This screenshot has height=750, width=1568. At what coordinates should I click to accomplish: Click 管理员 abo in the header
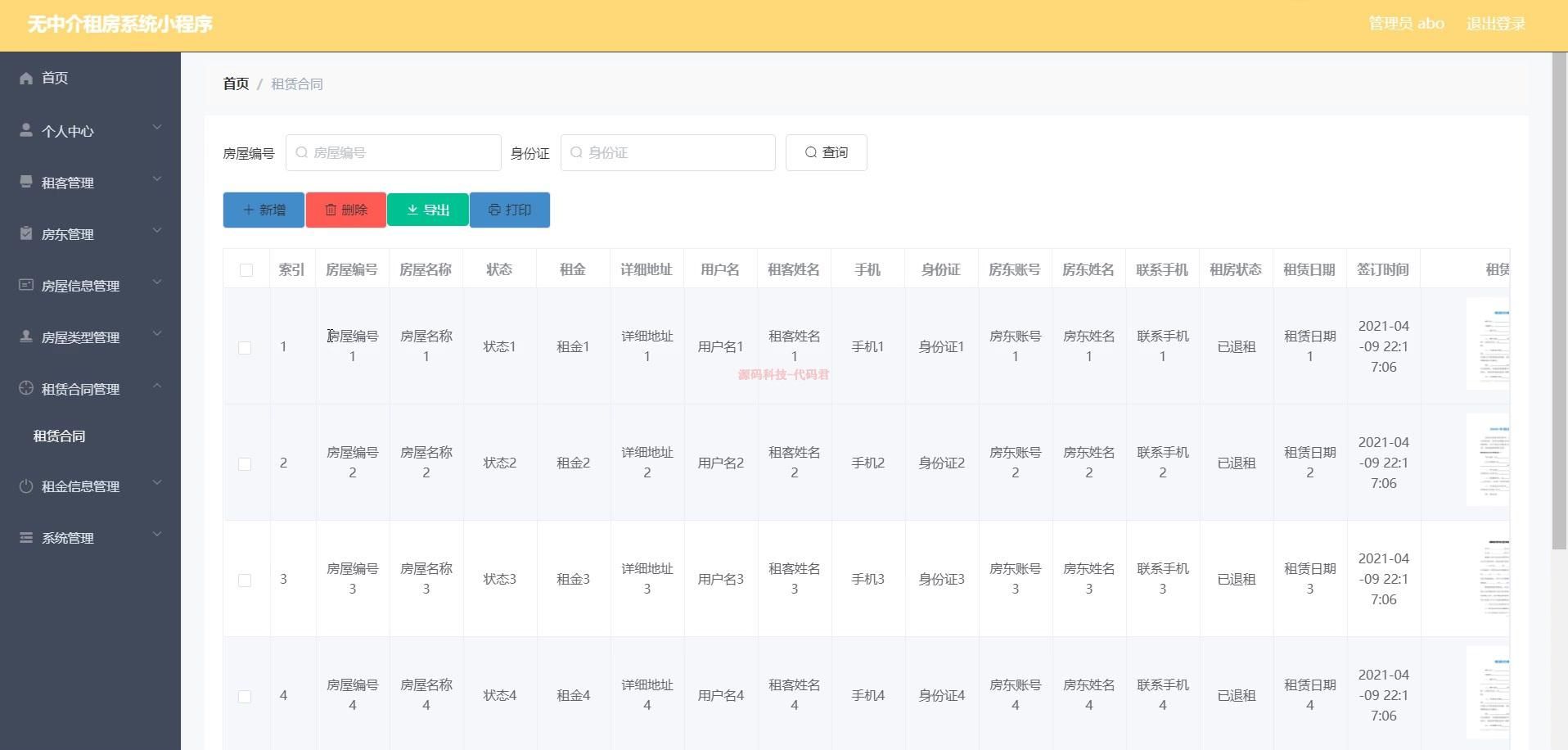pyautogui.click(x=1406, y=24)
